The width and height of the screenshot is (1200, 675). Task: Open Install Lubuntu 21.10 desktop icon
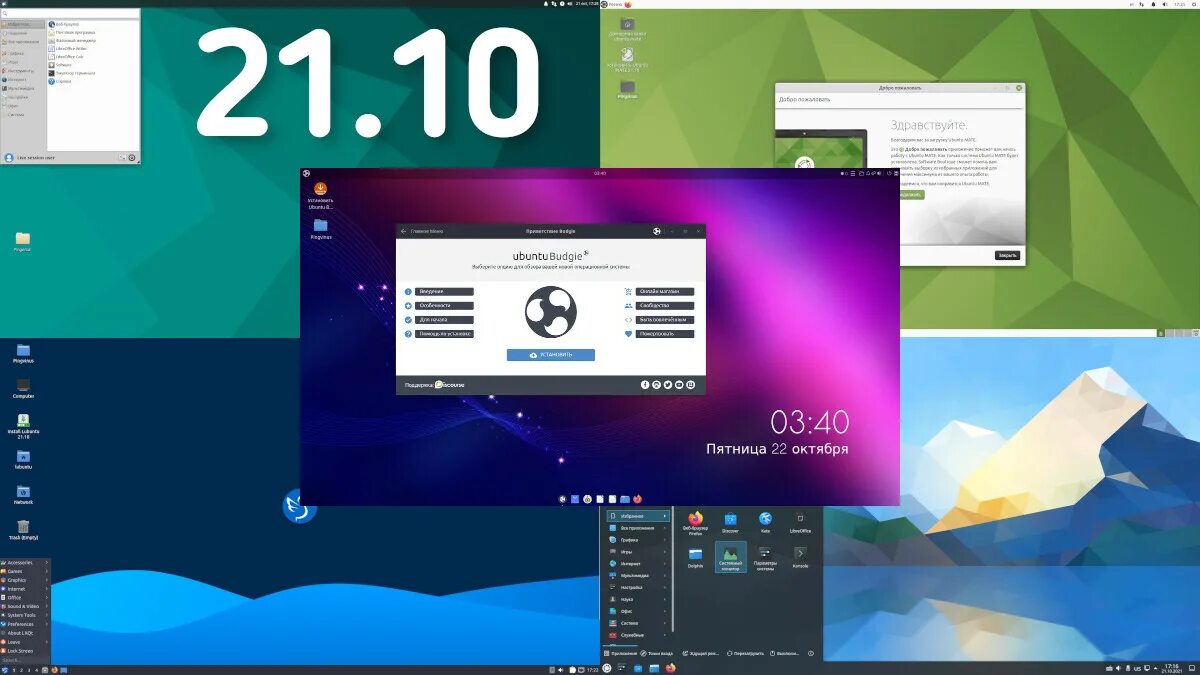point(23,427)
